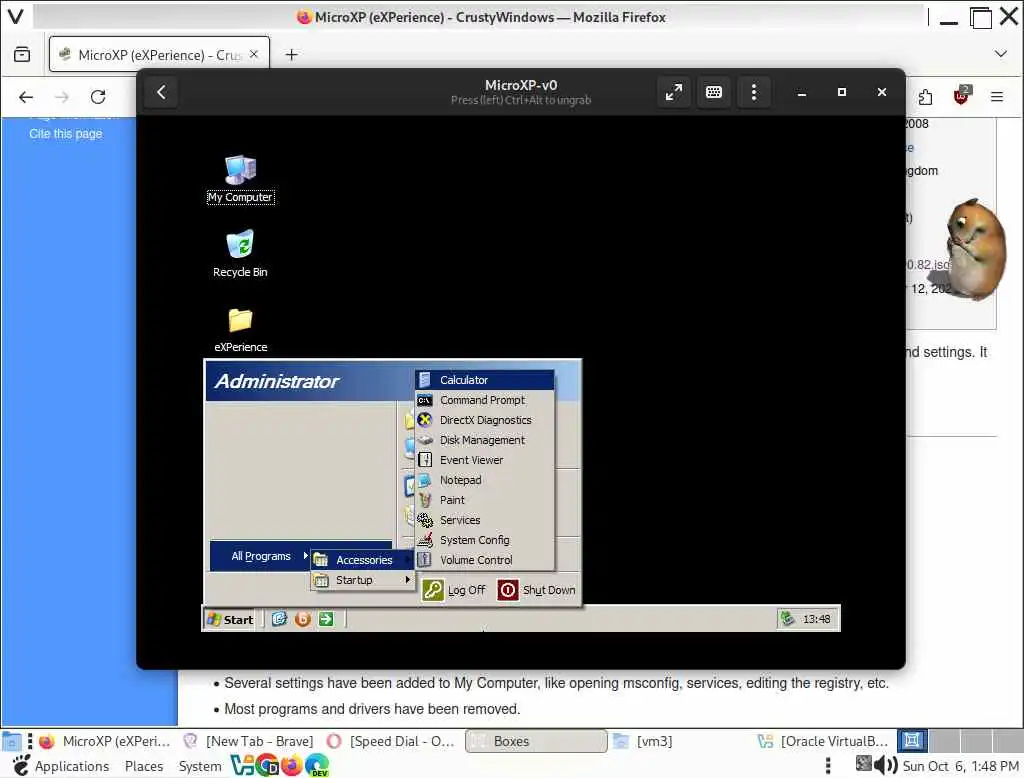Select the MicroXP (eXPerience) Firefox tab
Image resolution: width=1024 pixels, height=778 pixels.
click(159, 55)
